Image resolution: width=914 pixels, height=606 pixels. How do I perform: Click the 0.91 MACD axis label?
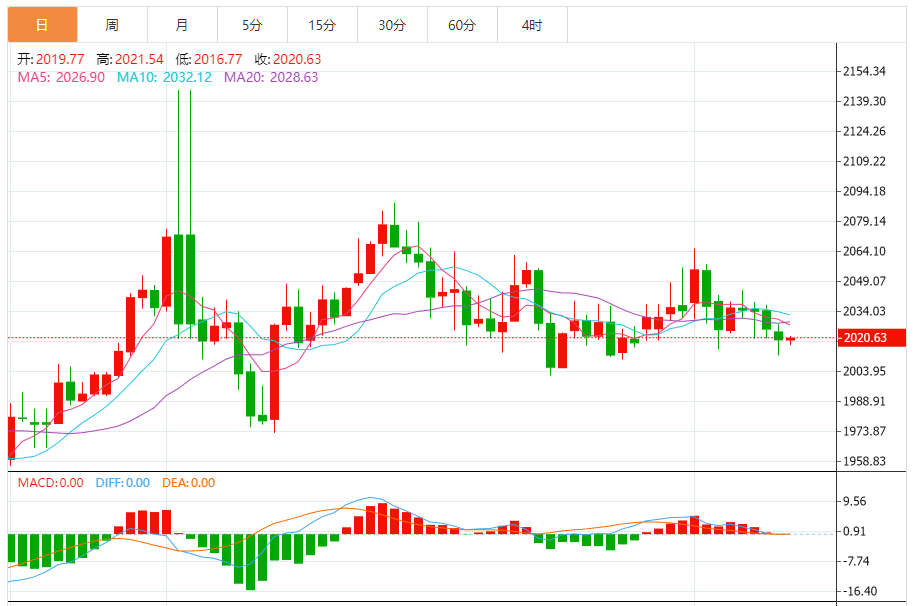pyautogui.click(x=855, y=531)
